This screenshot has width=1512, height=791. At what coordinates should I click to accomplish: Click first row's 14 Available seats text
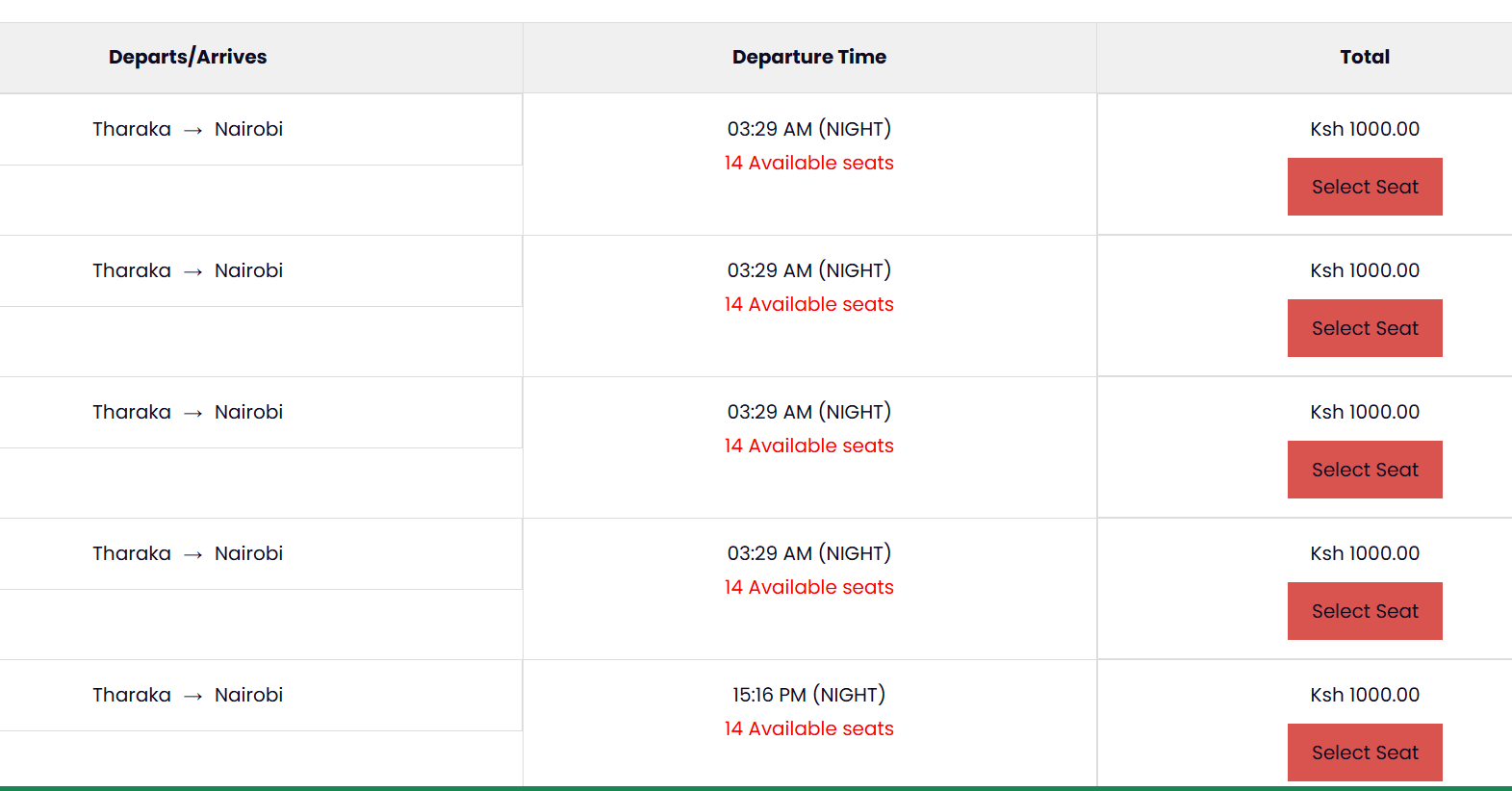click(809, 163)
